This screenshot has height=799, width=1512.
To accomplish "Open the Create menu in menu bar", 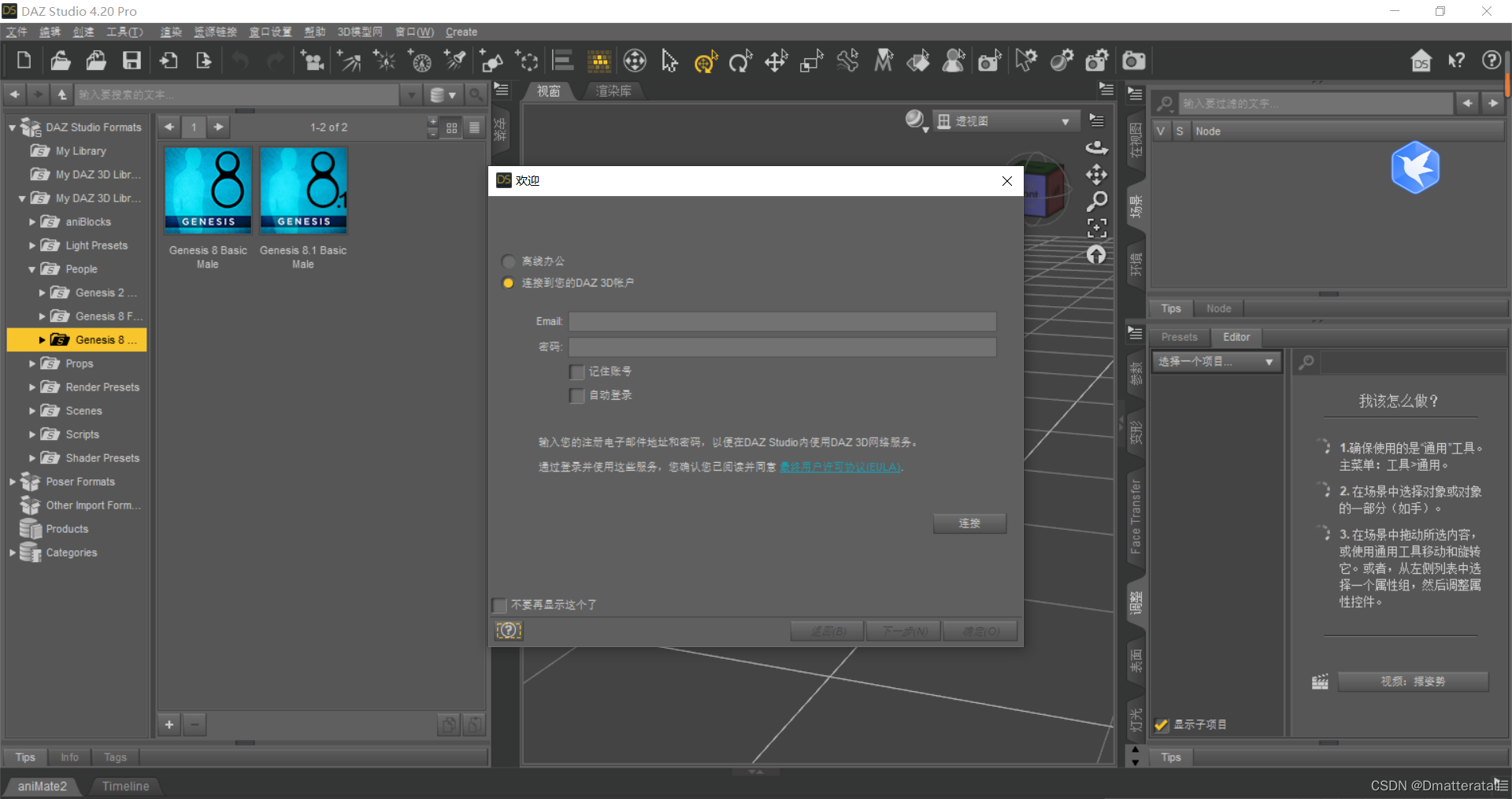I will [x=461, y=32].
